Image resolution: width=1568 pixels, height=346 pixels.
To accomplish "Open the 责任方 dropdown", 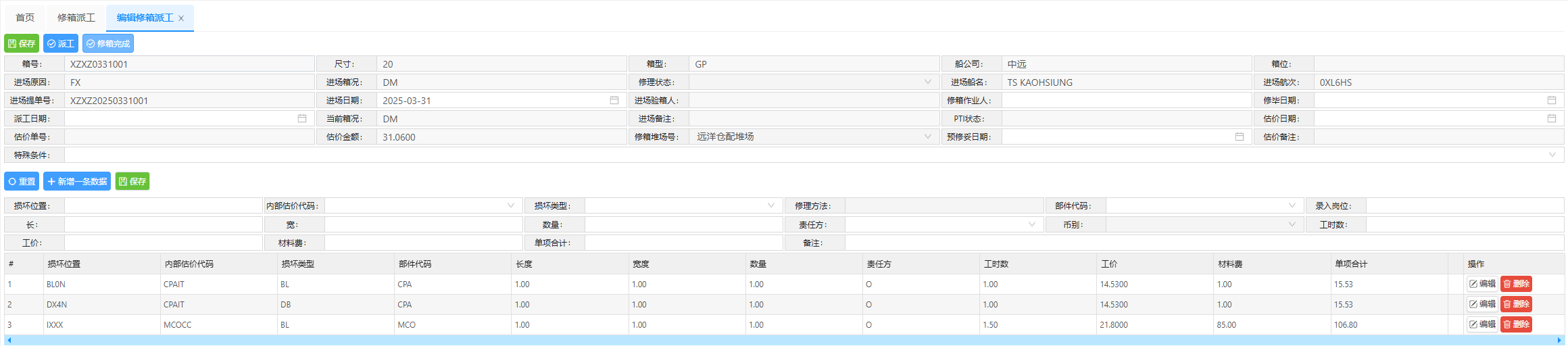I will [1031, 224].
